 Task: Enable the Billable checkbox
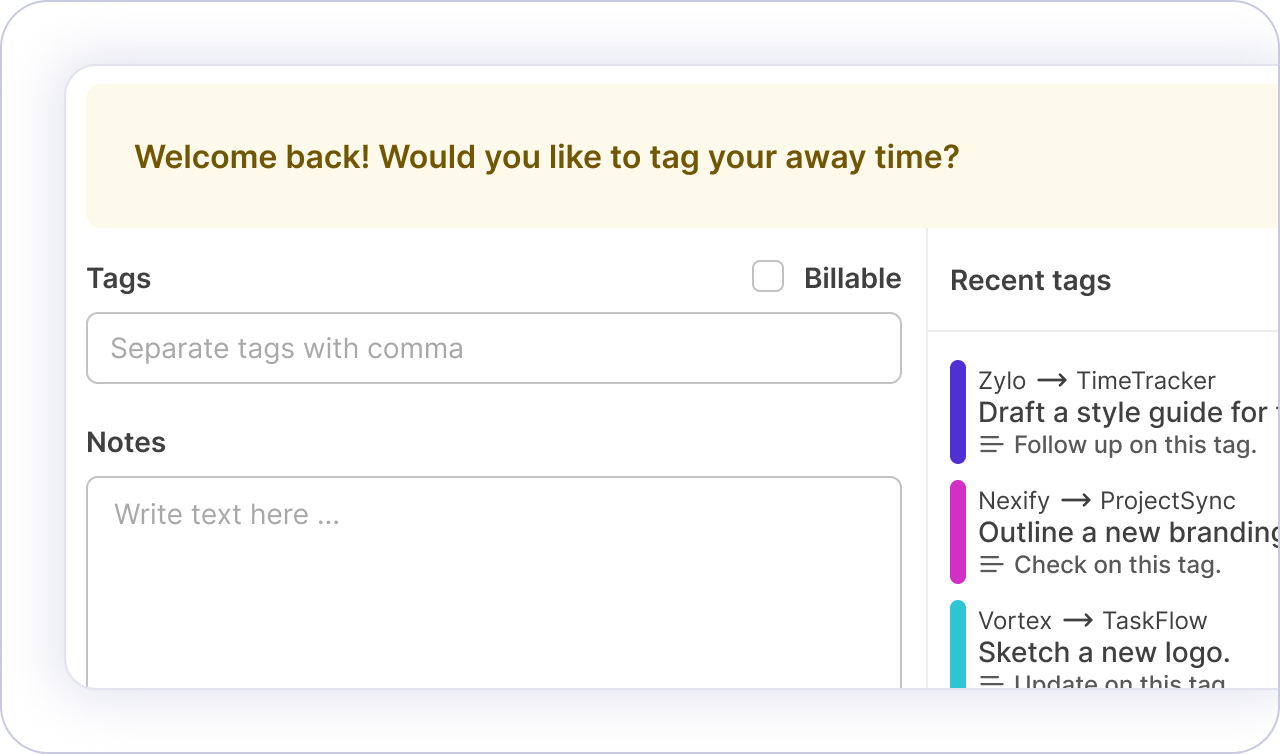coord(768,277)
